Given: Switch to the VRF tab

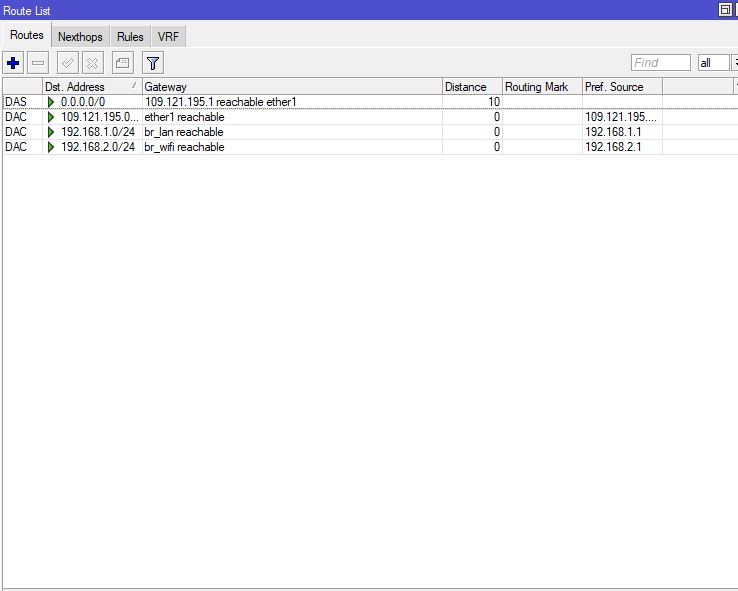Looking at the screenshot, I should (x=169, y=37).
